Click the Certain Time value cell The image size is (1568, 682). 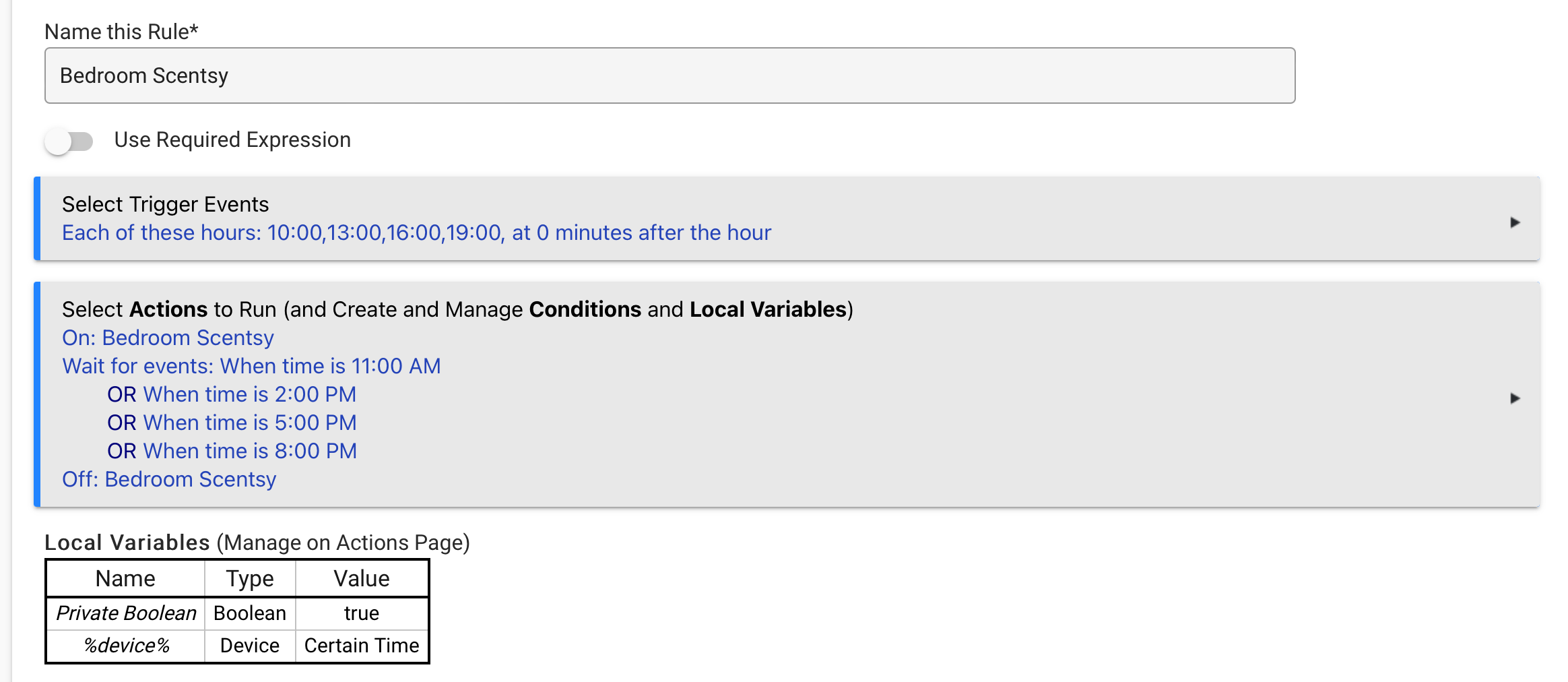tap(362, 646)
